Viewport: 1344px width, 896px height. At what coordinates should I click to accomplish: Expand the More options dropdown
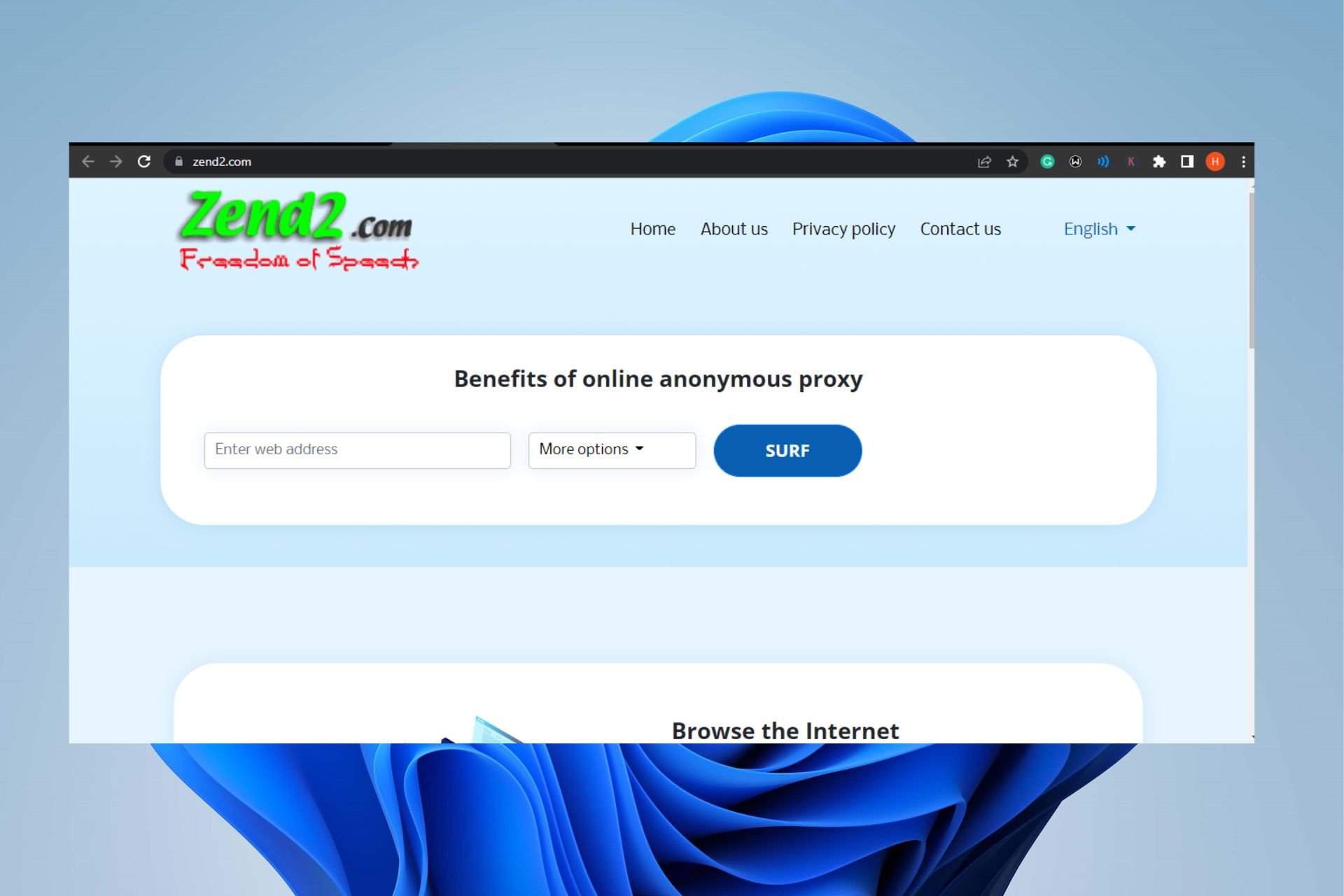pos(611,449)
